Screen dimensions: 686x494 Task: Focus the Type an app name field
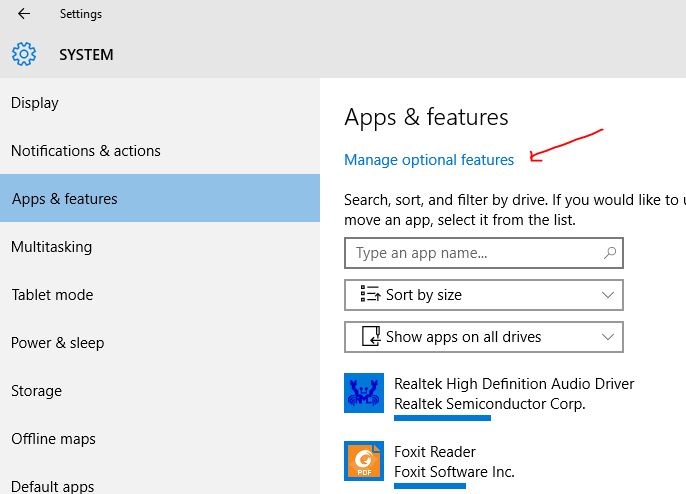(x=483, y=253)
